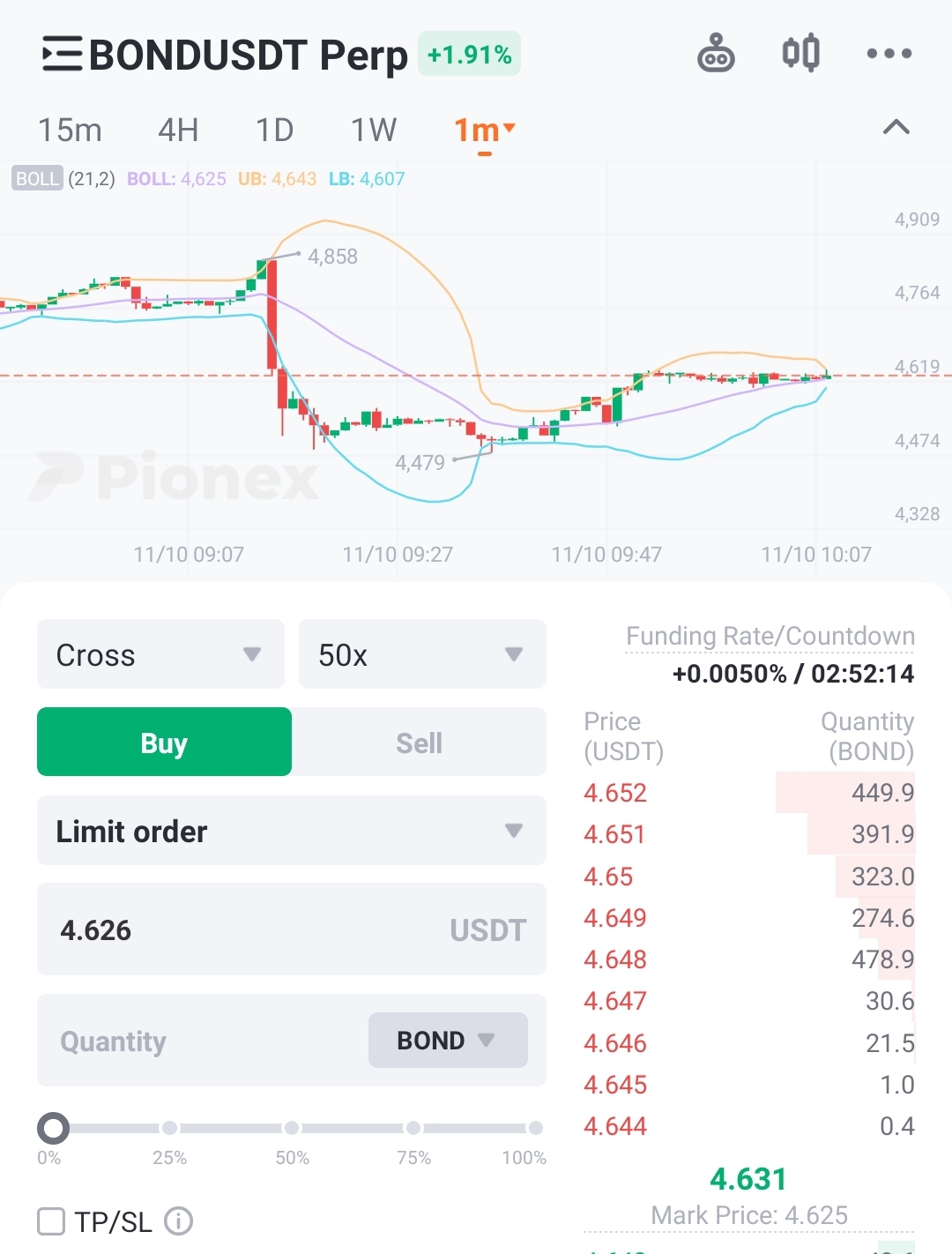This screenshot has height=1254, width=952.
Task: Open the three-dot more options menu
Action: pos(889,54)
